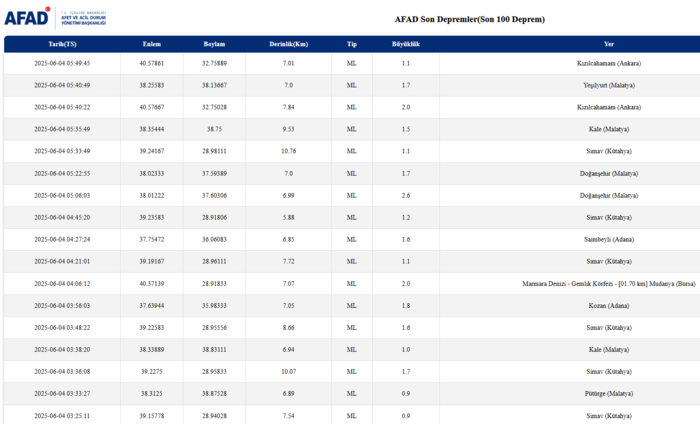Image resolution: width=700 pixels, height=424 pixels.
Task: Click ML type in the 05:49:45 row
Action: [352, 63]
